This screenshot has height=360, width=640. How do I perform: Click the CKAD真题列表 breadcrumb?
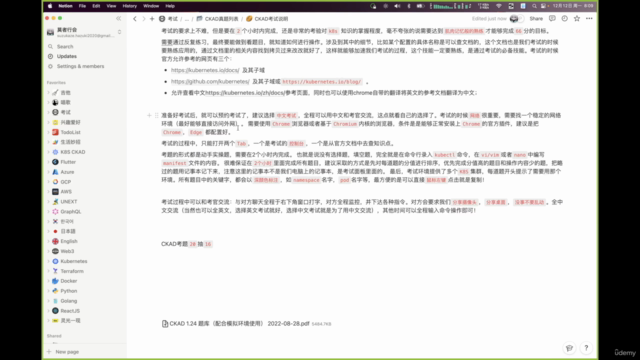pos(217,19)
